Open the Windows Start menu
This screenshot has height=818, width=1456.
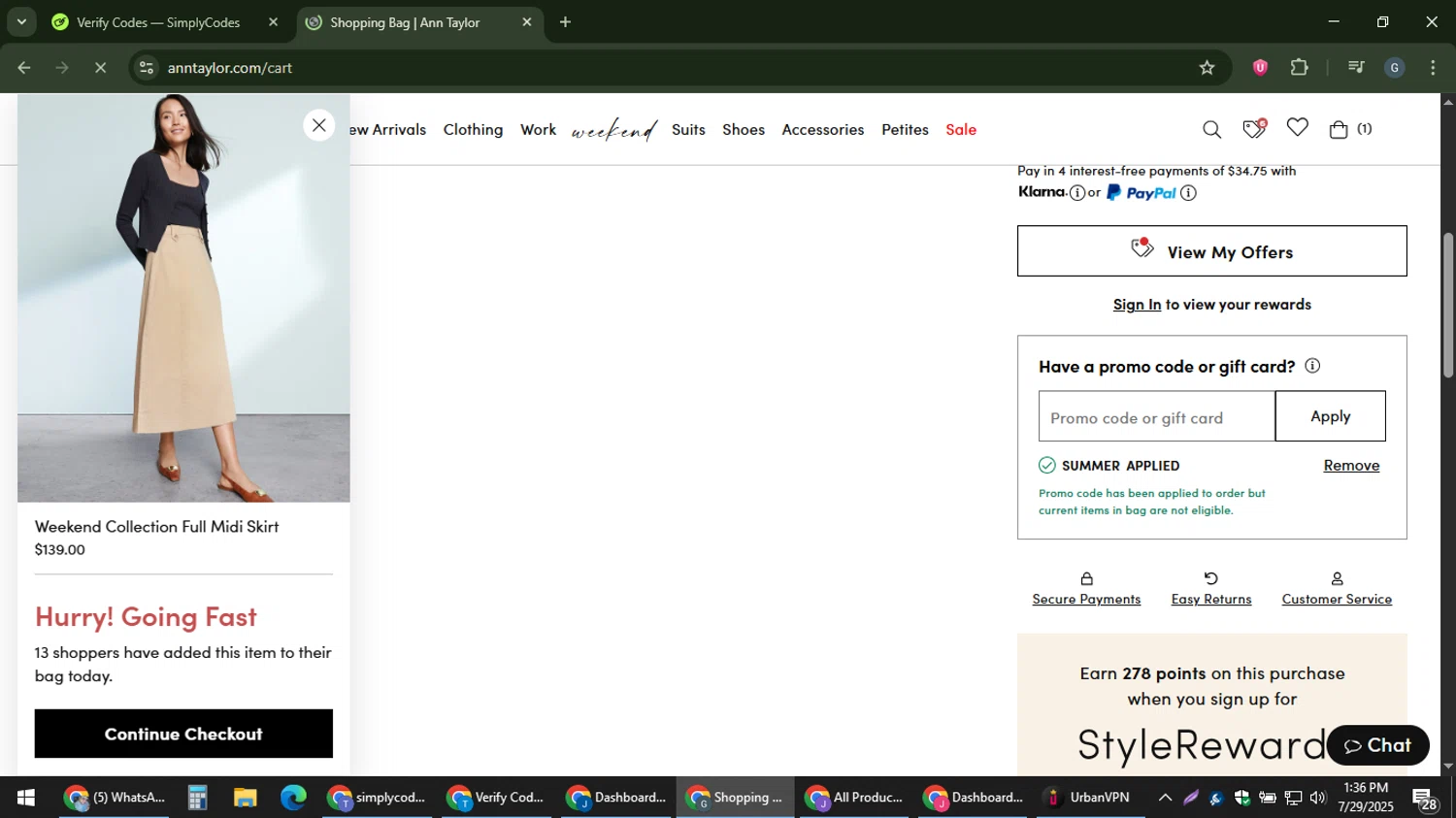click(26, 798)
